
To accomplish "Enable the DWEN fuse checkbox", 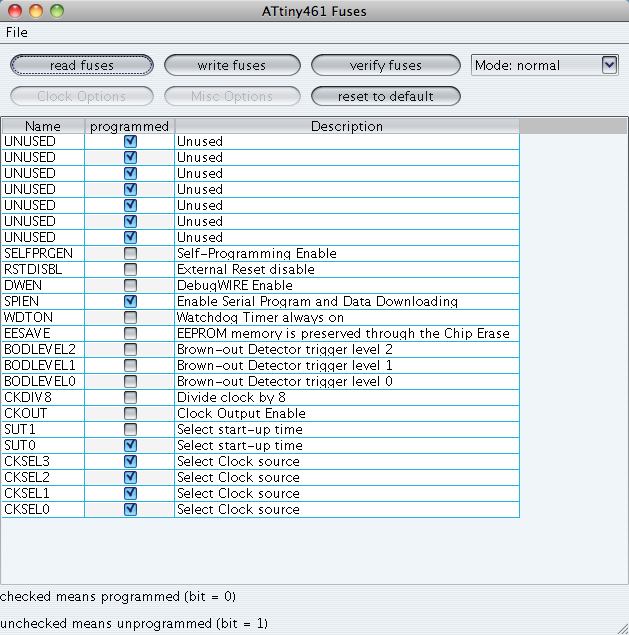I will 130,286.
